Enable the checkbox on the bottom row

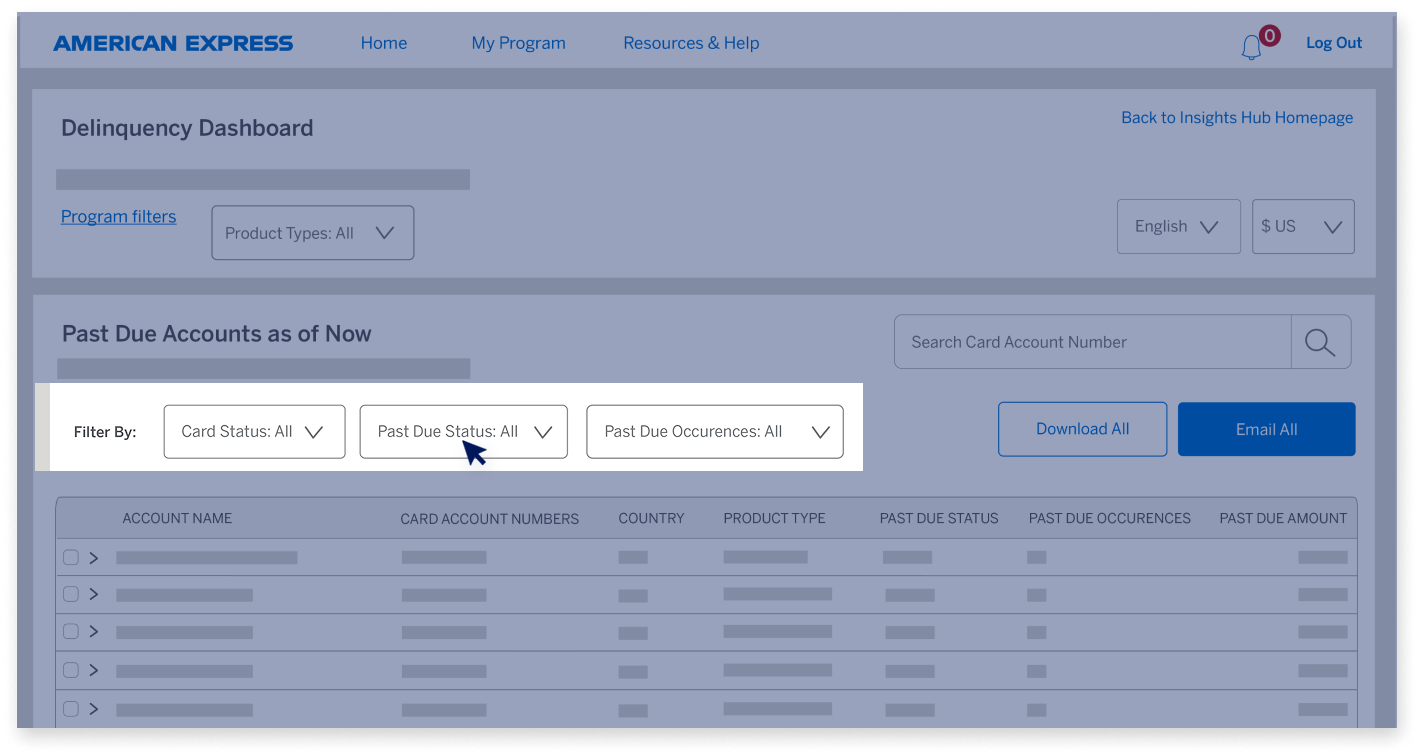(x=70, y=708)
